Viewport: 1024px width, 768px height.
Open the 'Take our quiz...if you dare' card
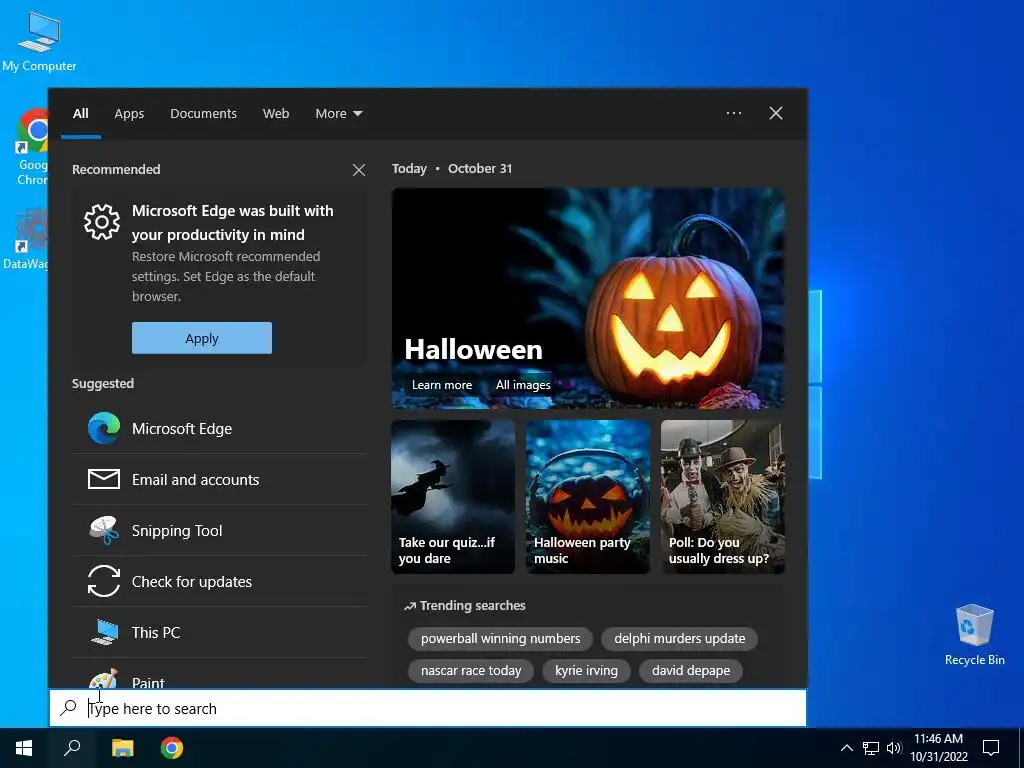(x=453, y=497)
